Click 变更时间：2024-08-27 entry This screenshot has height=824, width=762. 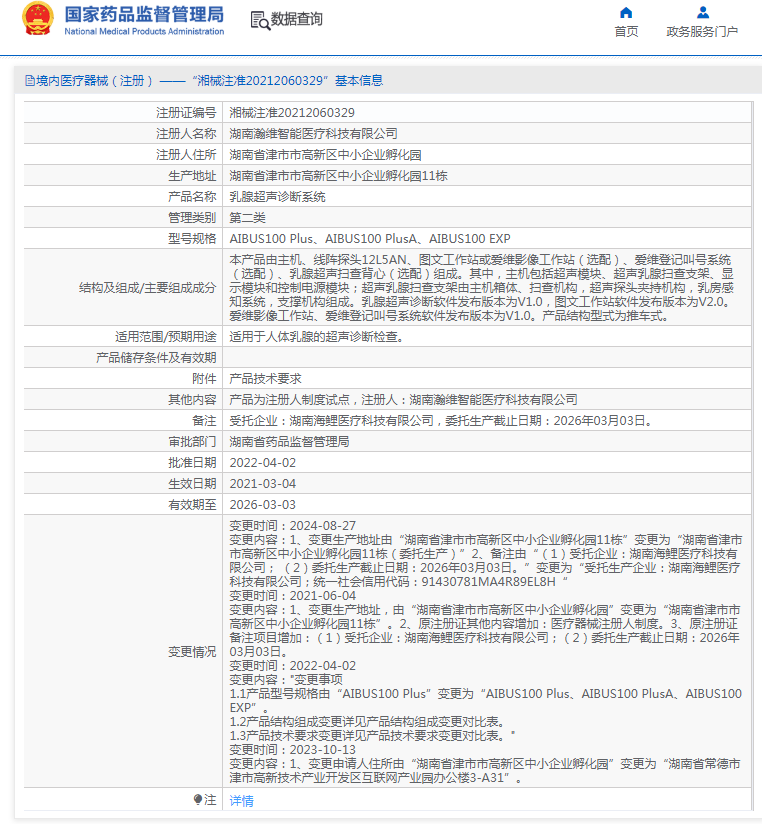click(x=293, y=526)
